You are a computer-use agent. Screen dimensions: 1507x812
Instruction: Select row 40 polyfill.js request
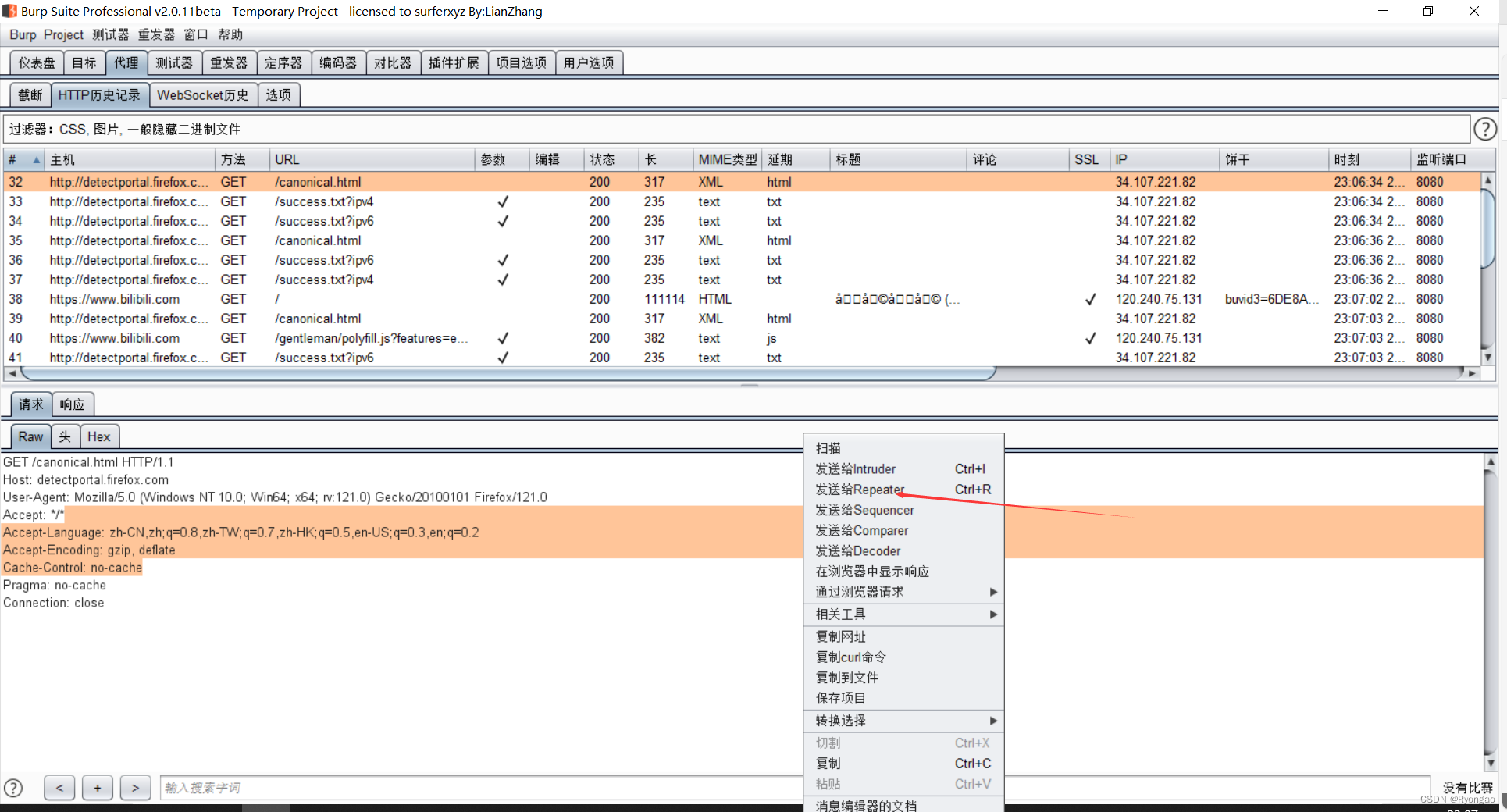[742, 338]
